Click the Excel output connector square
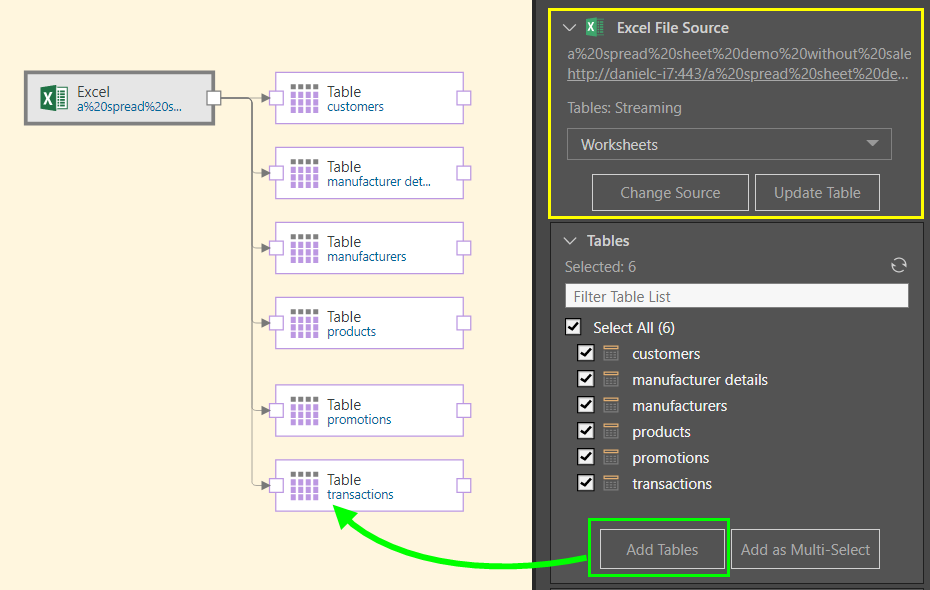Viewport: 930px width, 590px height. [212, 97]
